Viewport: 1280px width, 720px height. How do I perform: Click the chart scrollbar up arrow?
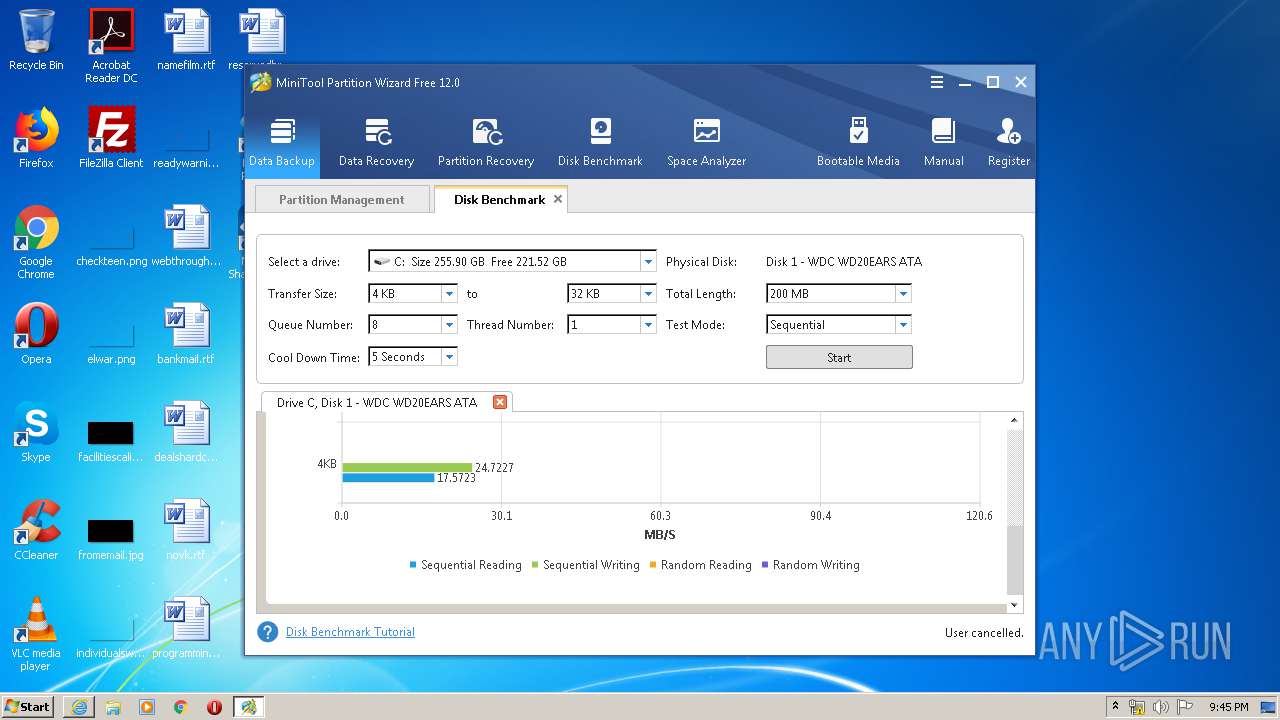pyautogui.click(x=1015, y=421)
